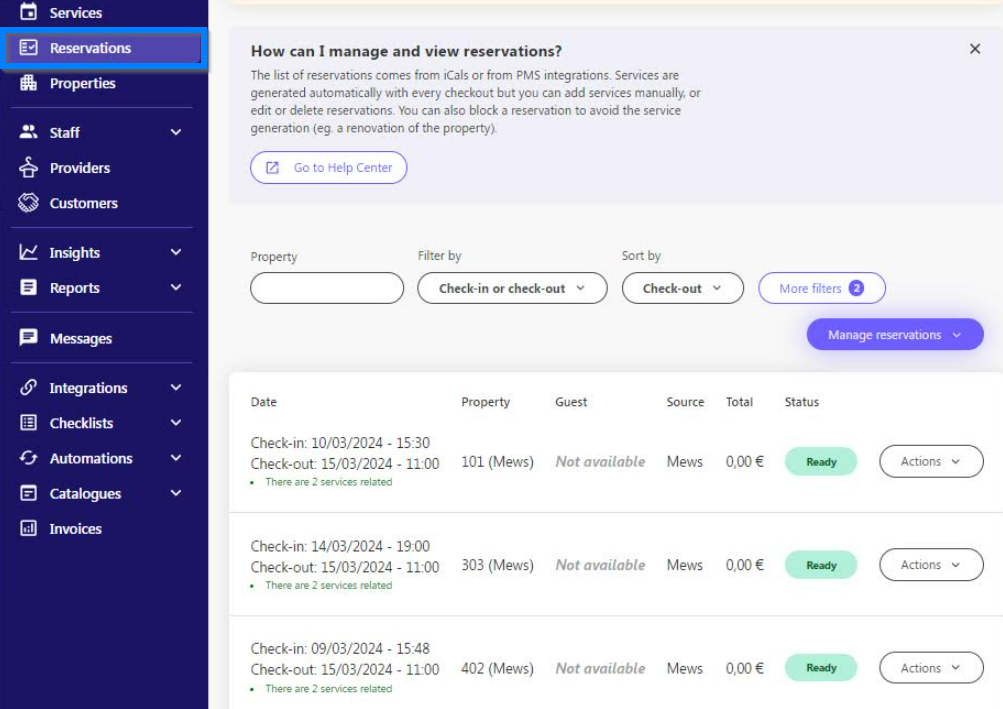1003x709 pixels.
Task: Expand the Reports submenu chevron
Action: [176, 288]
